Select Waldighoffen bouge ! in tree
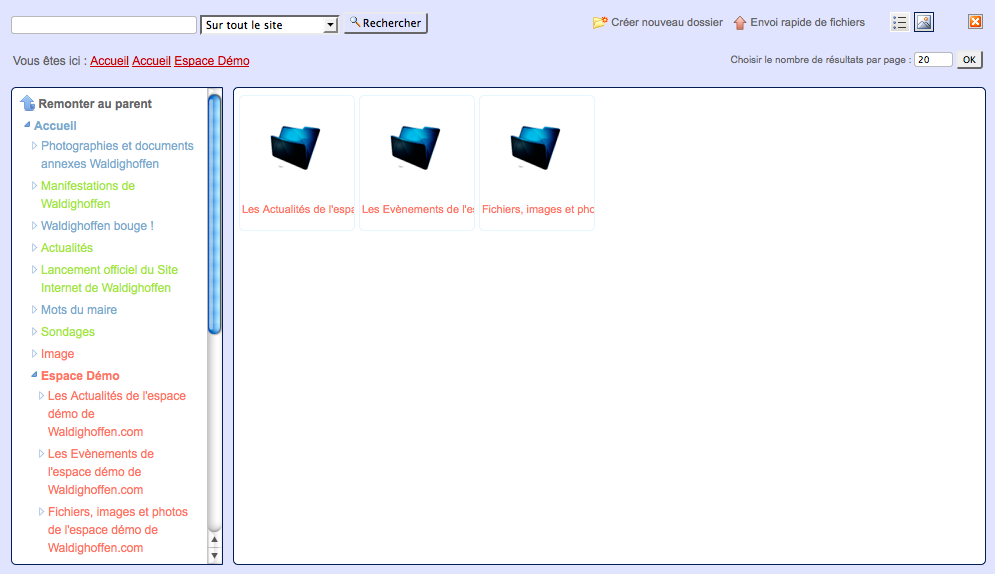 click(x=97, y=226)
